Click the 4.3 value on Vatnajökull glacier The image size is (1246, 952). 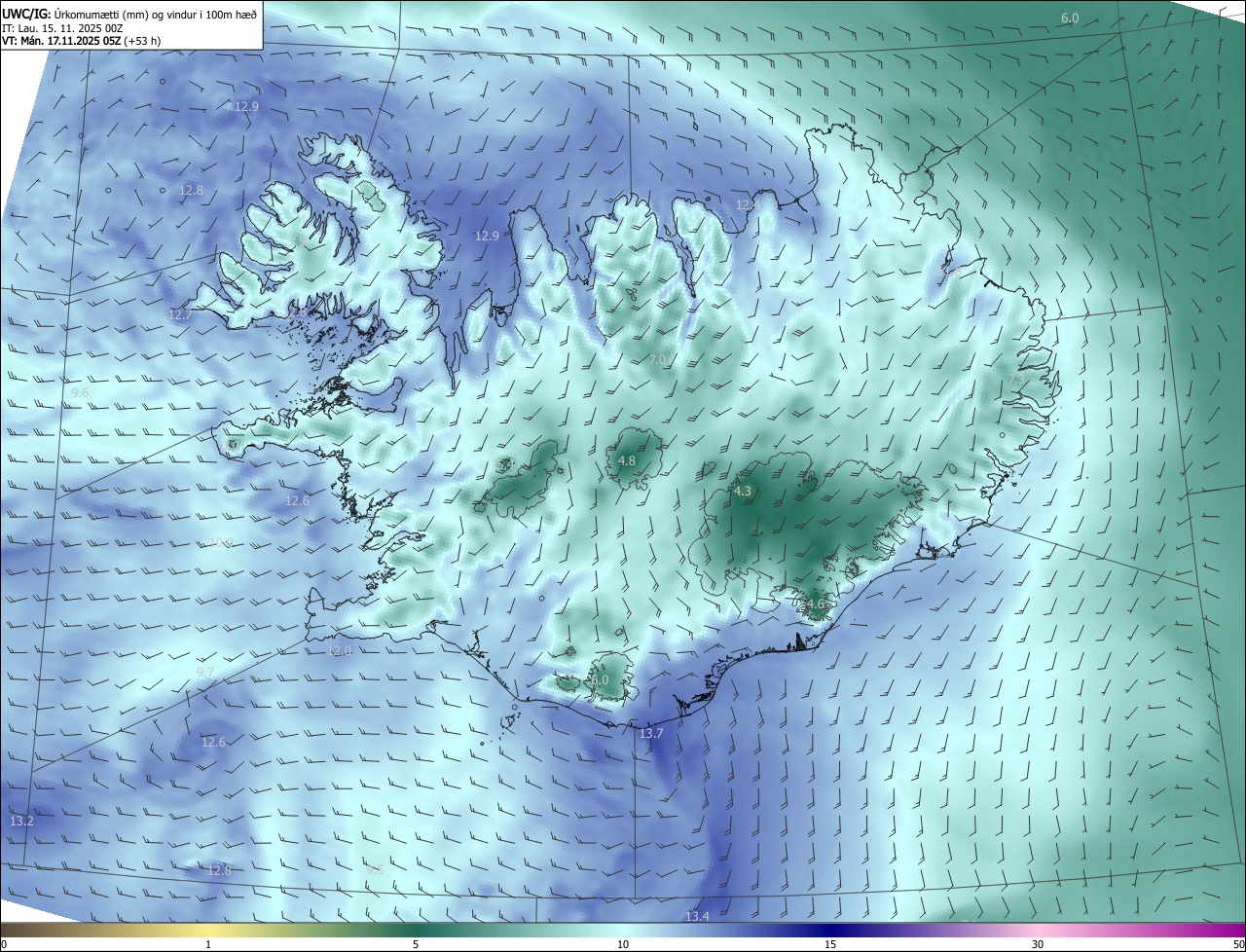[743, 492]
